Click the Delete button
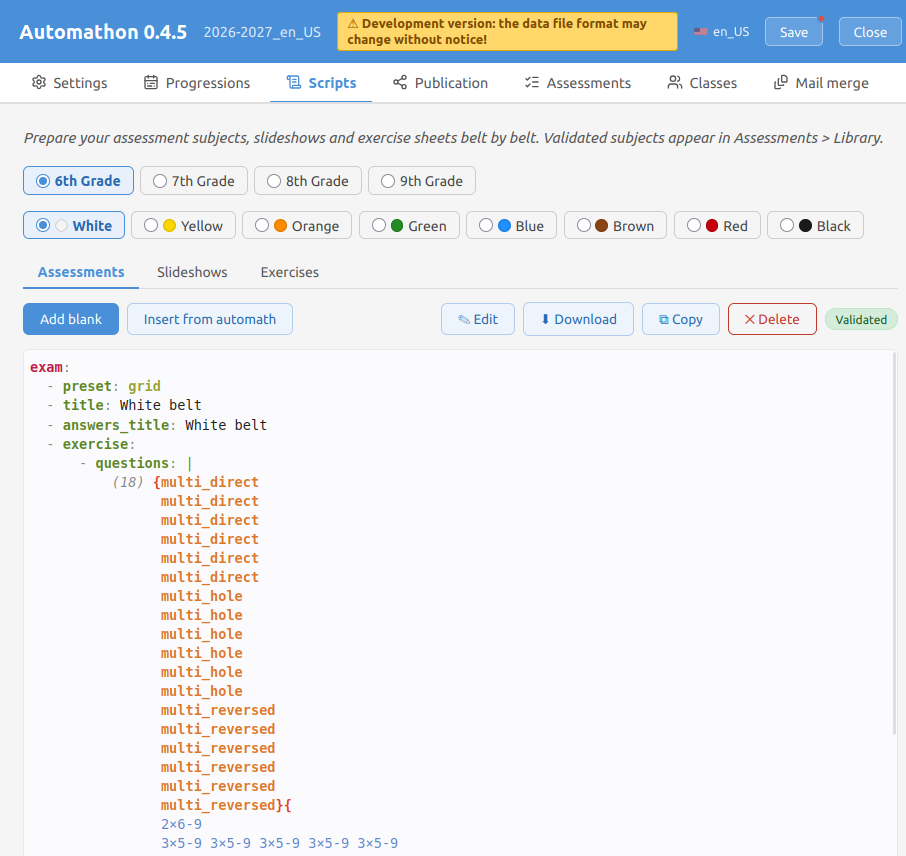This screenshot has width=906, height=856. [772, 319]
